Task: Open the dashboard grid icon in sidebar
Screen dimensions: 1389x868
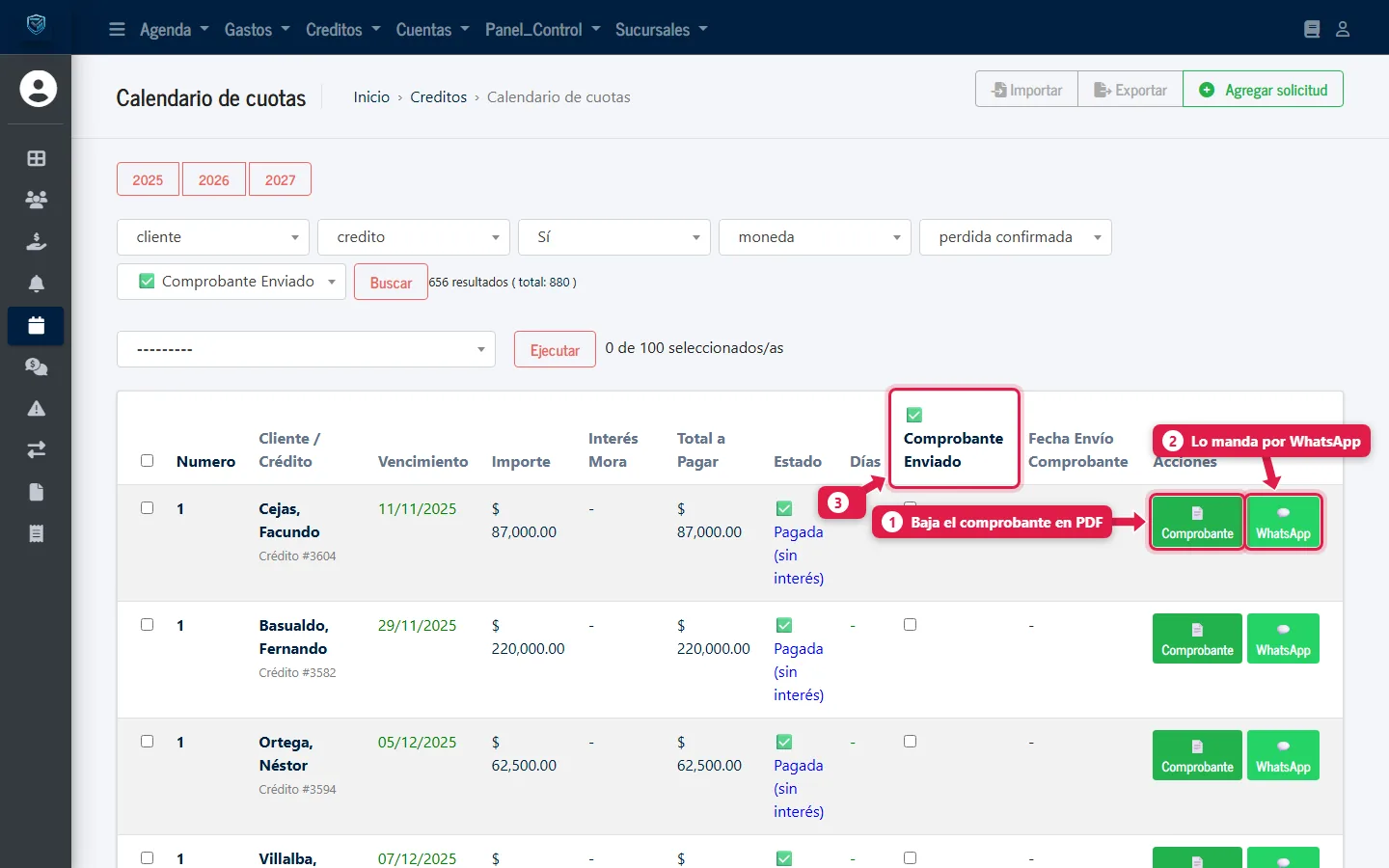Action: click(x=37, y=158)
